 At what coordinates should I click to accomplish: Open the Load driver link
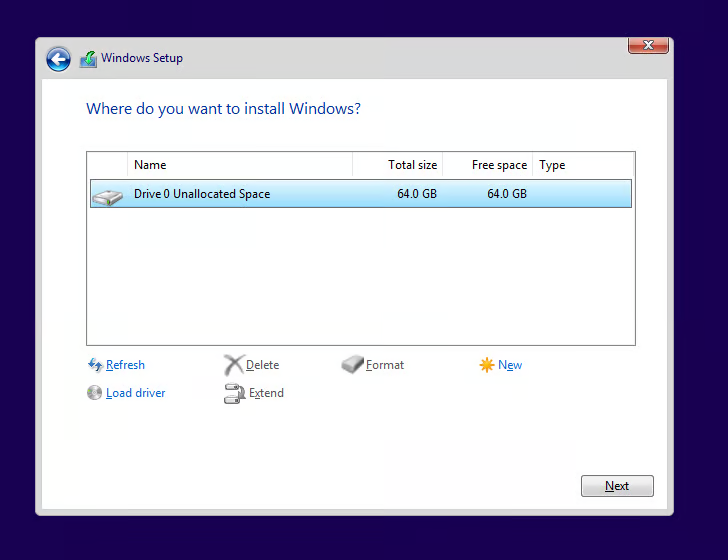(x=135, y=393)
